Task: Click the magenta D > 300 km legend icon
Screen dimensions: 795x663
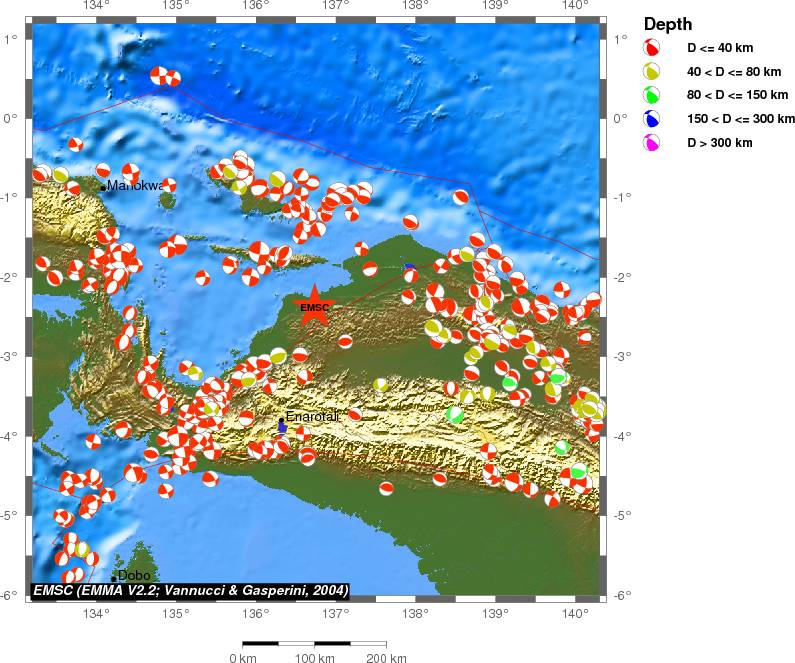Action: 651,143
